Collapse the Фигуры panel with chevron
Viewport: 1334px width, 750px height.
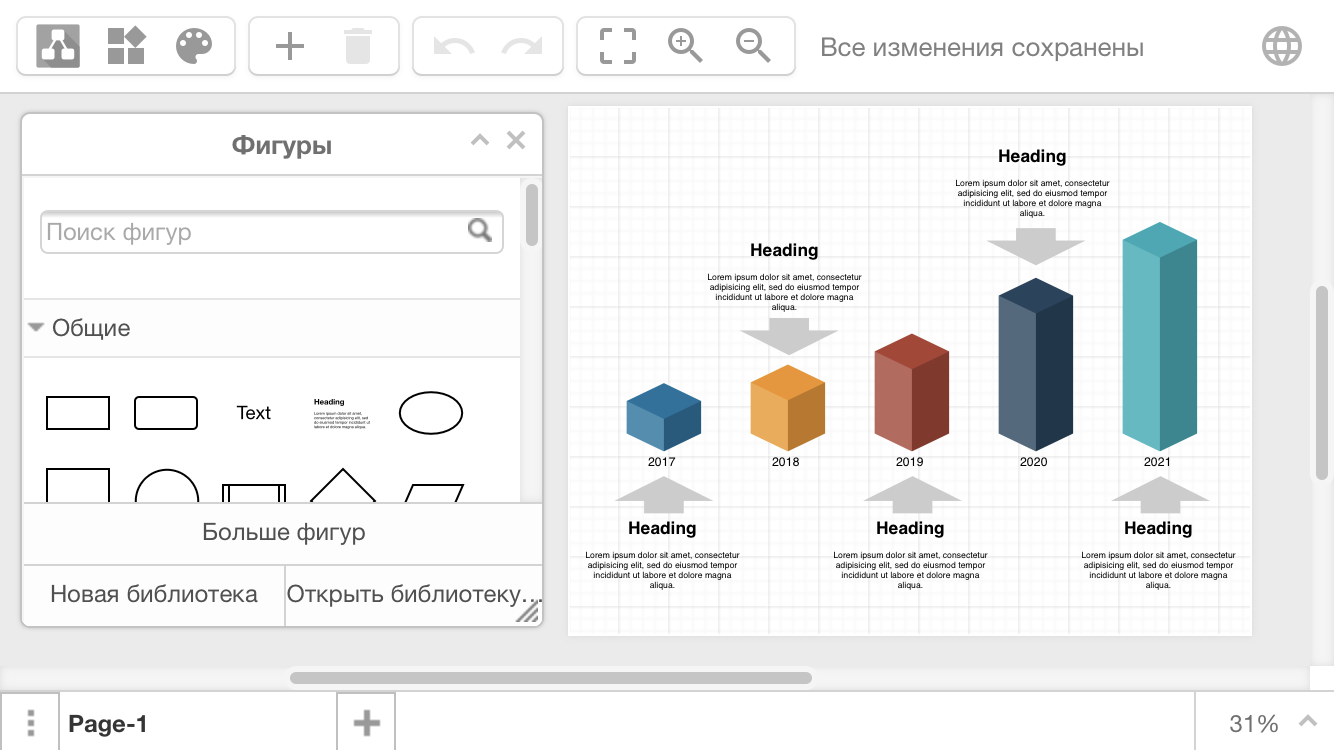coord(480,141)
